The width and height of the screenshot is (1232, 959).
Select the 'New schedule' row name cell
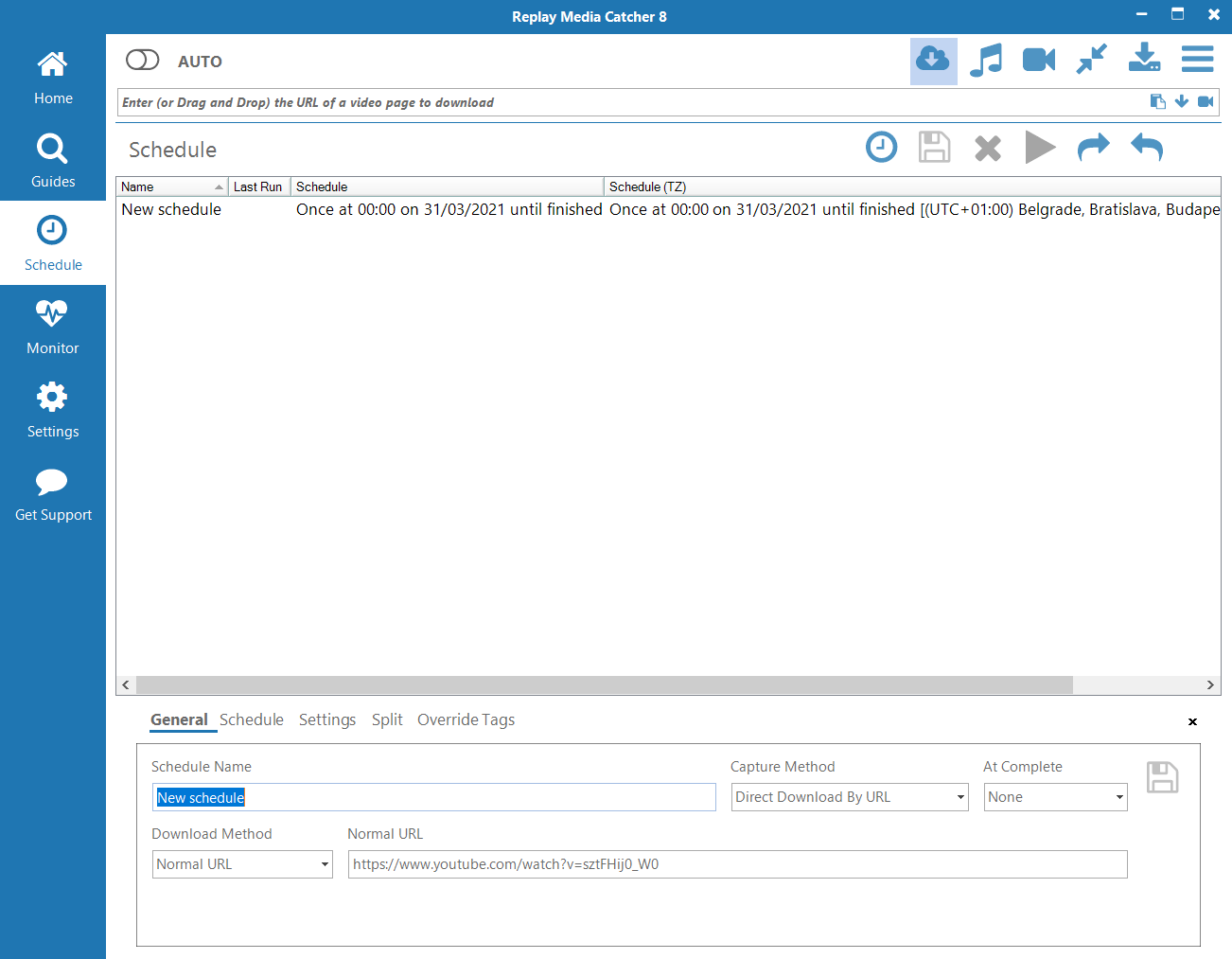click(x=171, y=209)
